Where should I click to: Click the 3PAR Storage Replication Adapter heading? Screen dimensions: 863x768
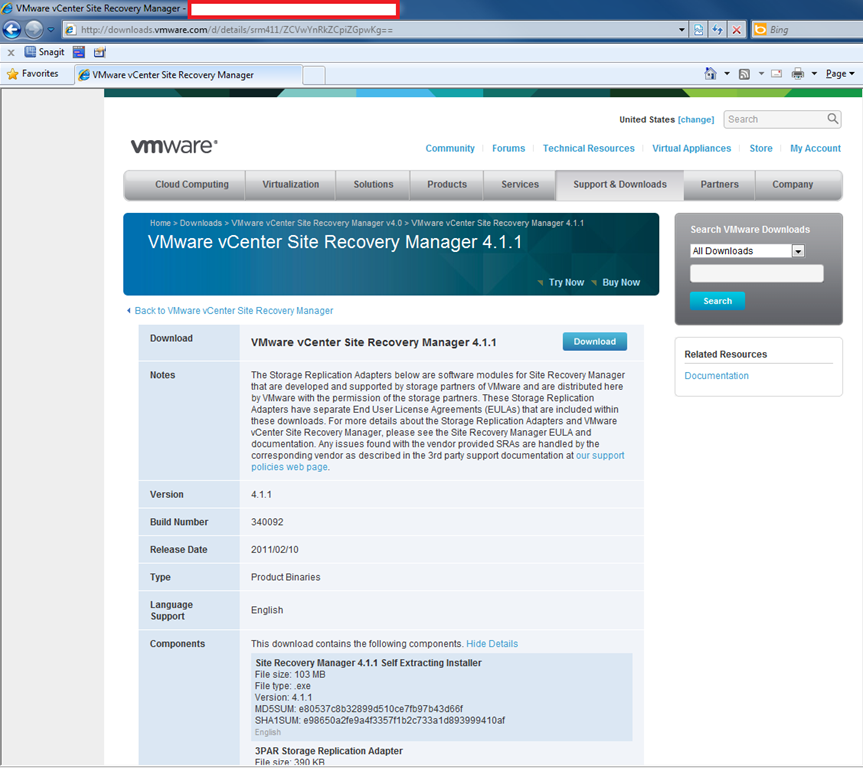pos(329,751)
